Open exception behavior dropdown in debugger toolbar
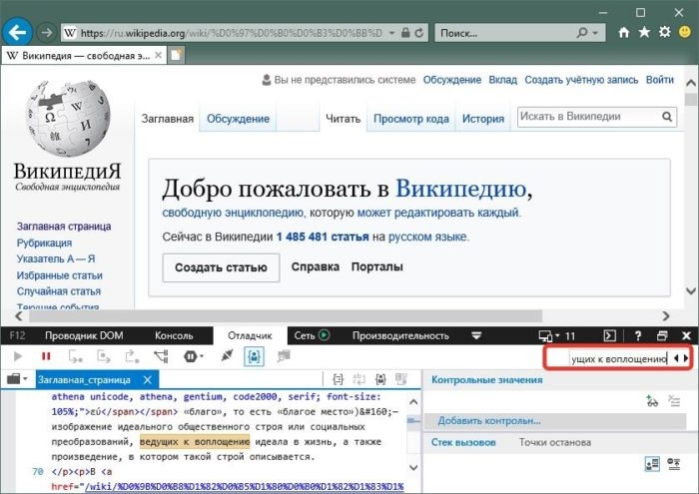This screenshot has height=494, width=699. tap(193, 356)
